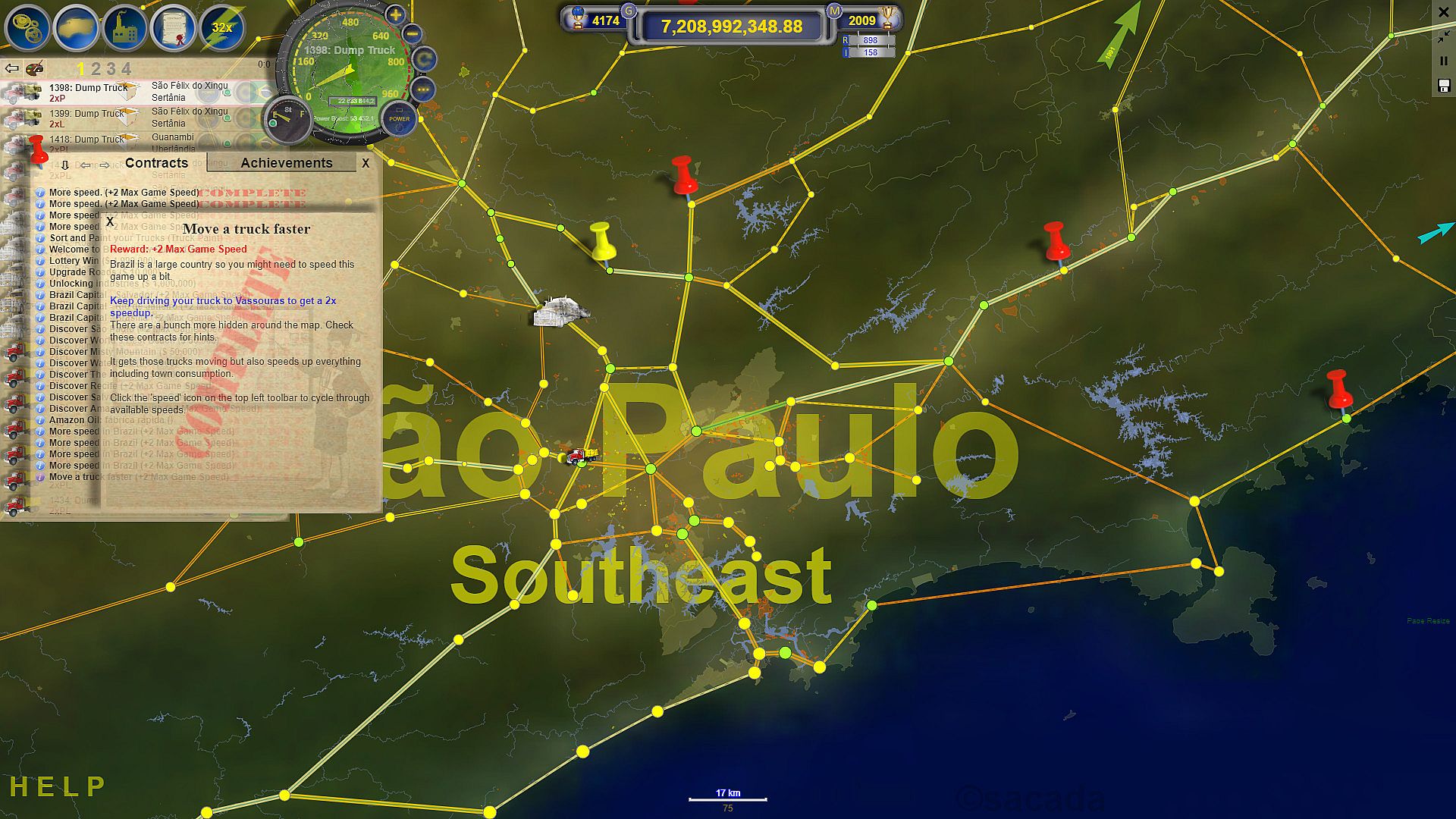Open the three-dots more options button

tap(422, 89)
